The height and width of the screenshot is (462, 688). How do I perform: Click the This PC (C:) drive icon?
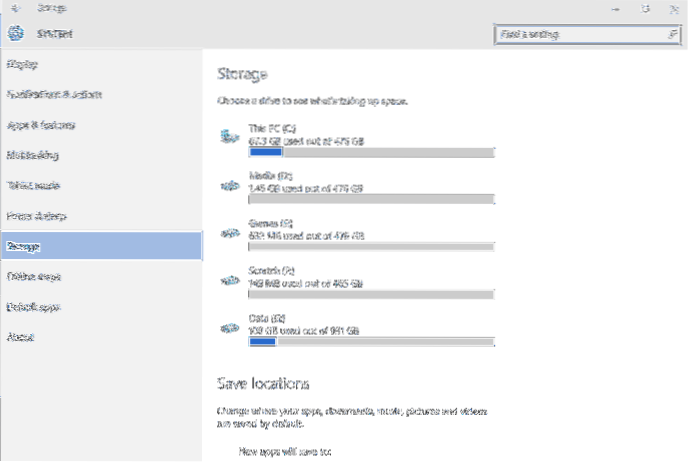pyautogui.click(x=229, y=136)
